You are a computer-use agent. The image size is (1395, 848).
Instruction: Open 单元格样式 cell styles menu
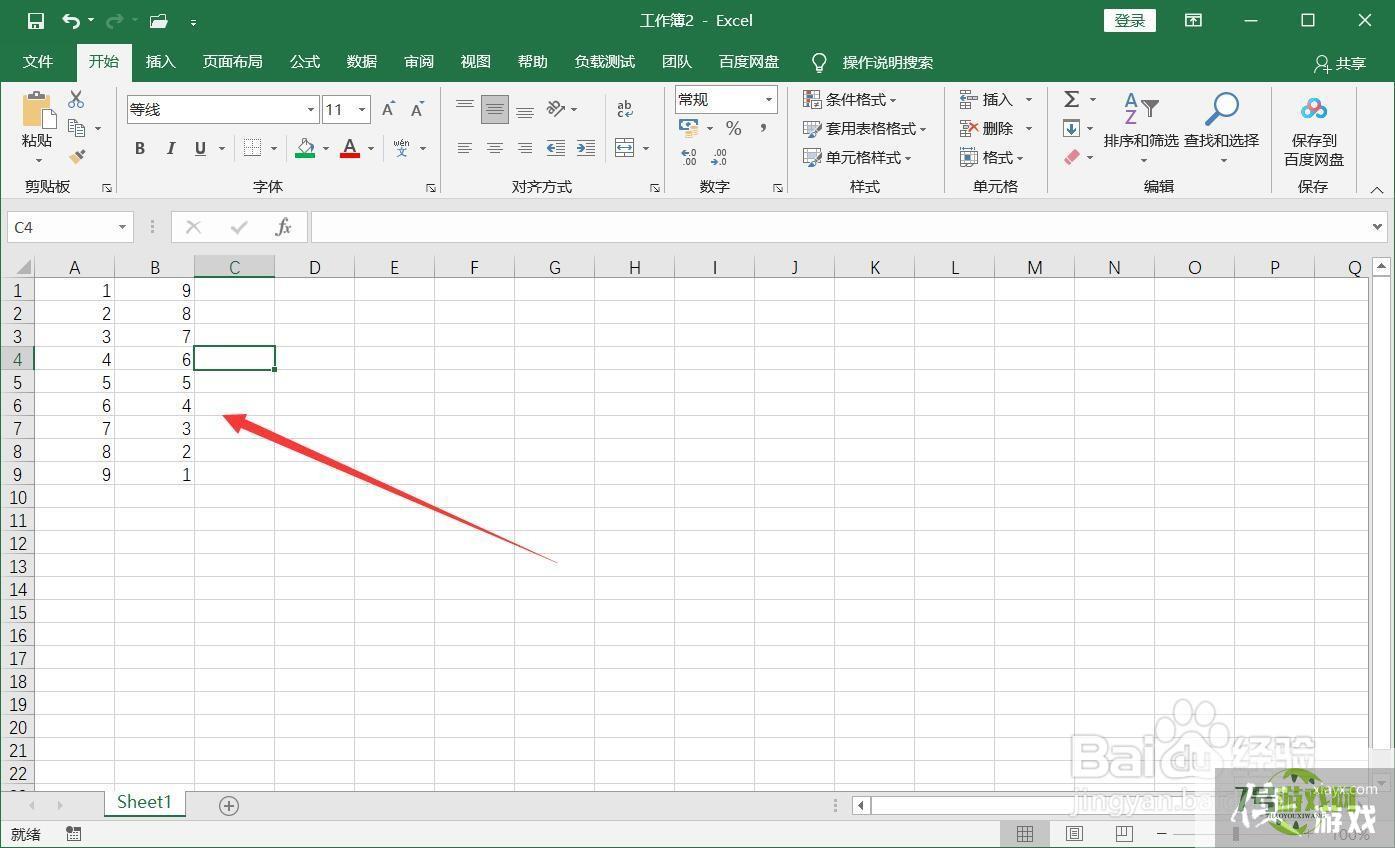coord(858,157)
